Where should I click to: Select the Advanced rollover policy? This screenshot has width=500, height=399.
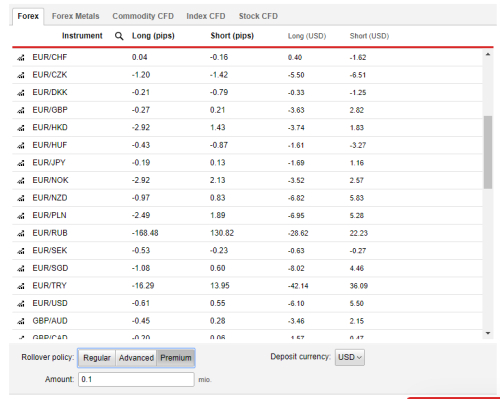coord(136,358)
